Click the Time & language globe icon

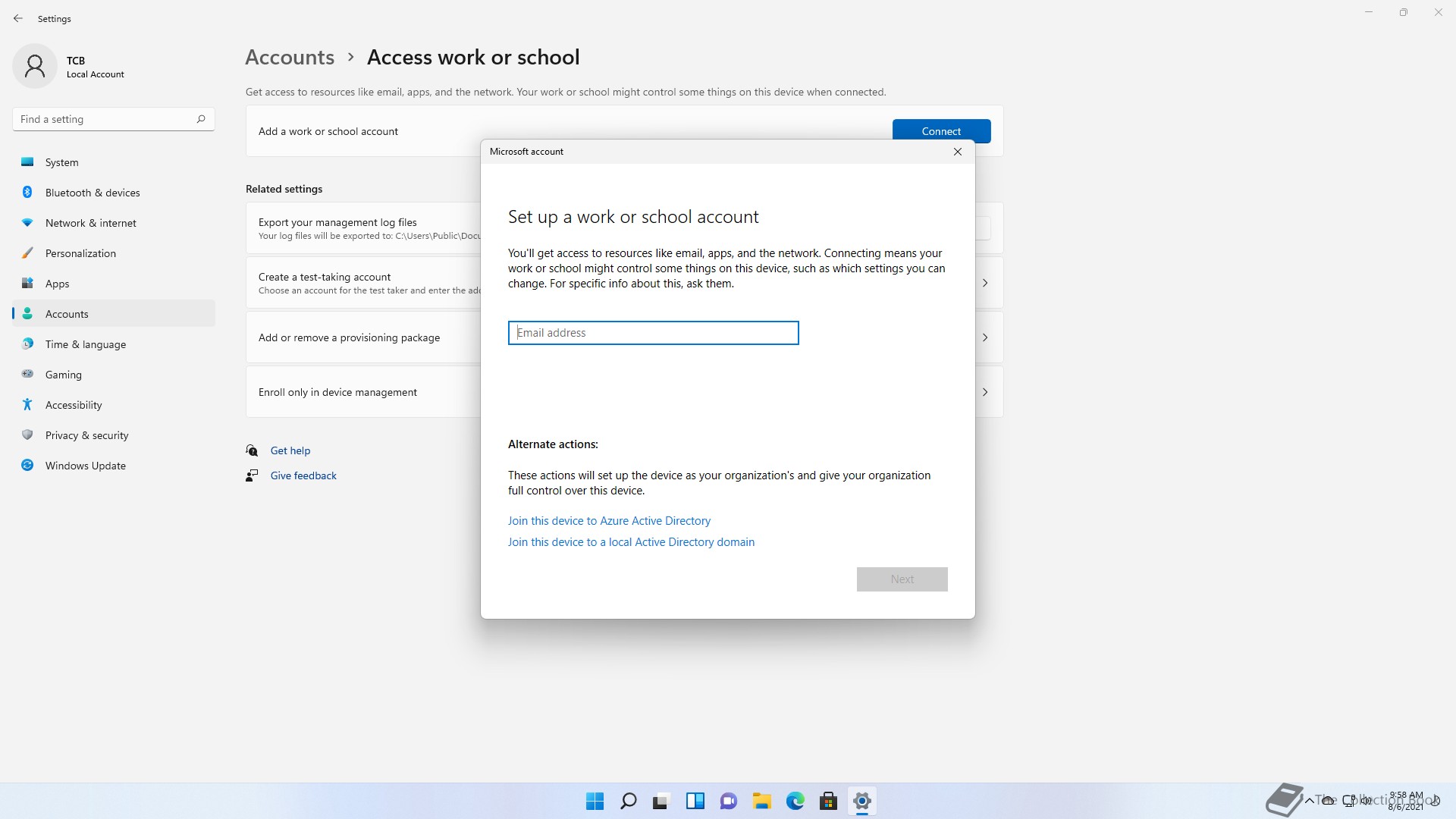tap(27, 344)
